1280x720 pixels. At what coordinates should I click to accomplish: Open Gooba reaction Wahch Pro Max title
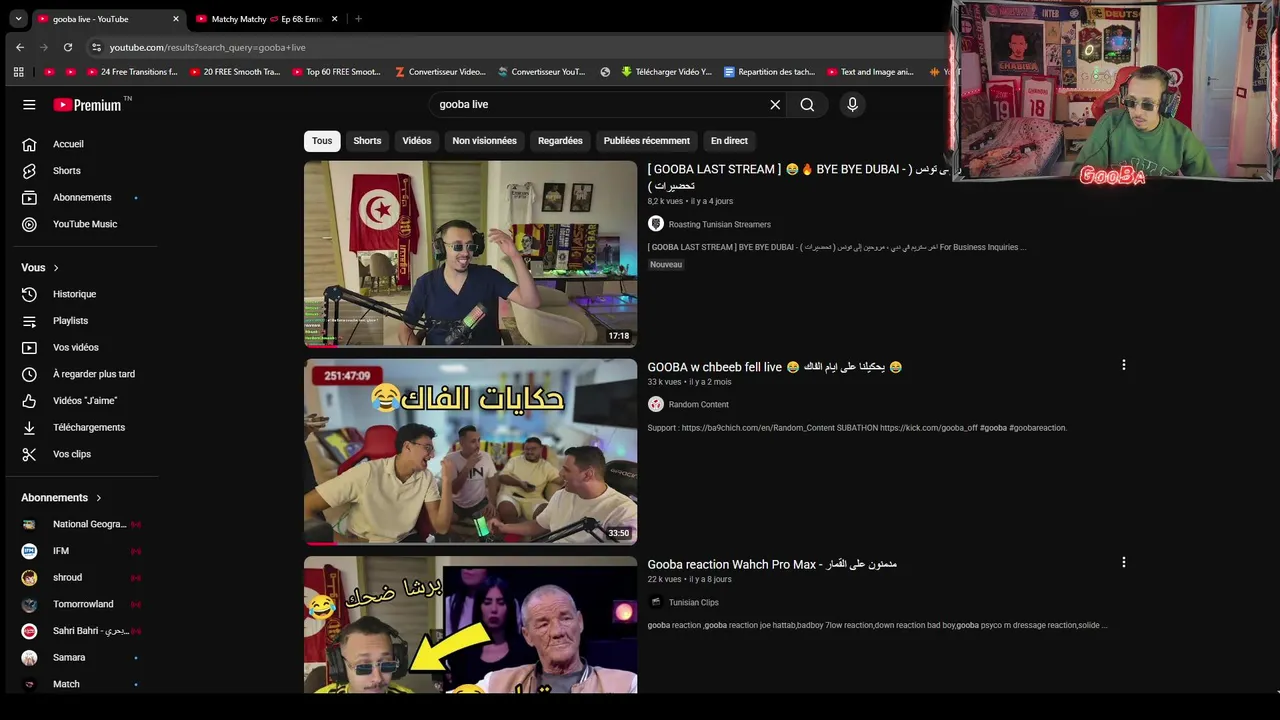(x=772, y=564)
